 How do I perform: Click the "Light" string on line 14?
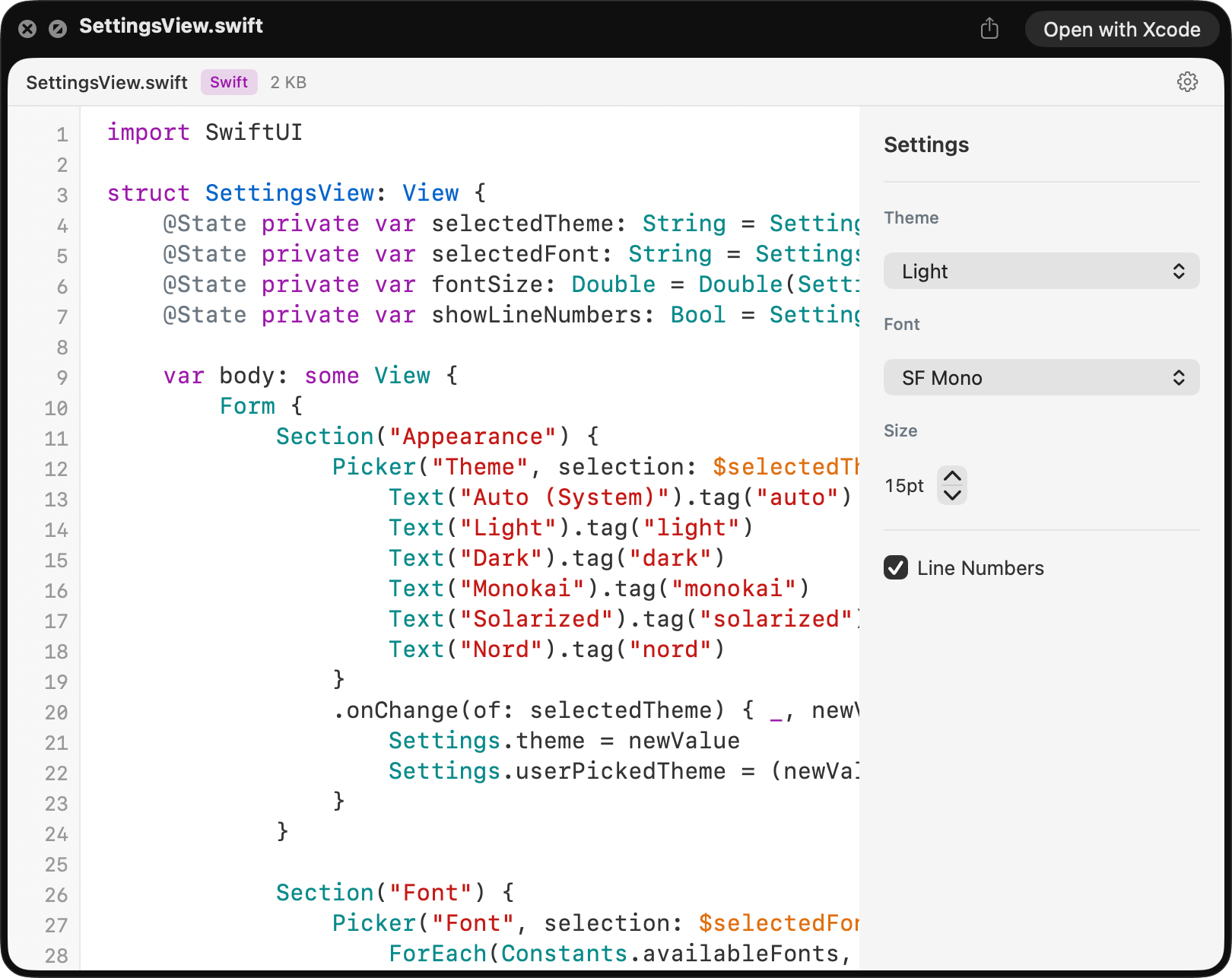pyautogui.click(x=509, y=528)
